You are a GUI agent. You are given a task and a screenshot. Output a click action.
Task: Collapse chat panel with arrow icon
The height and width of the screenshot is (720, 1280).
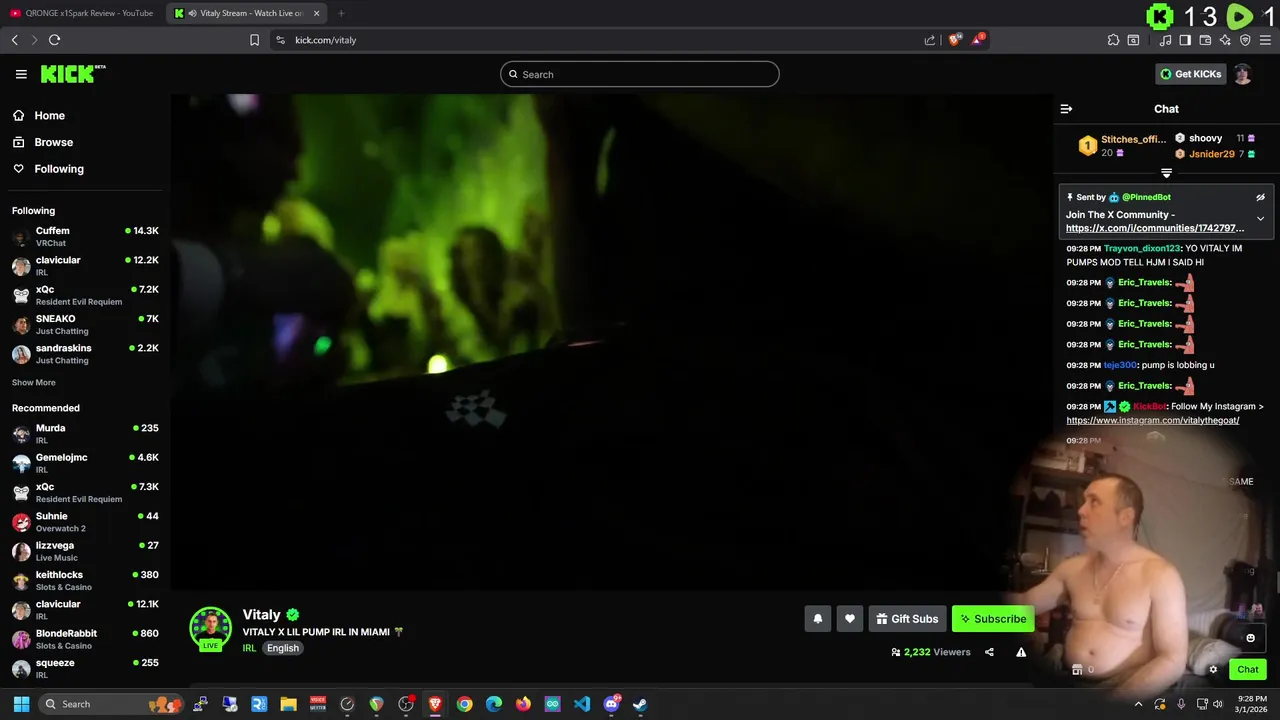[x=1066, y=109]
